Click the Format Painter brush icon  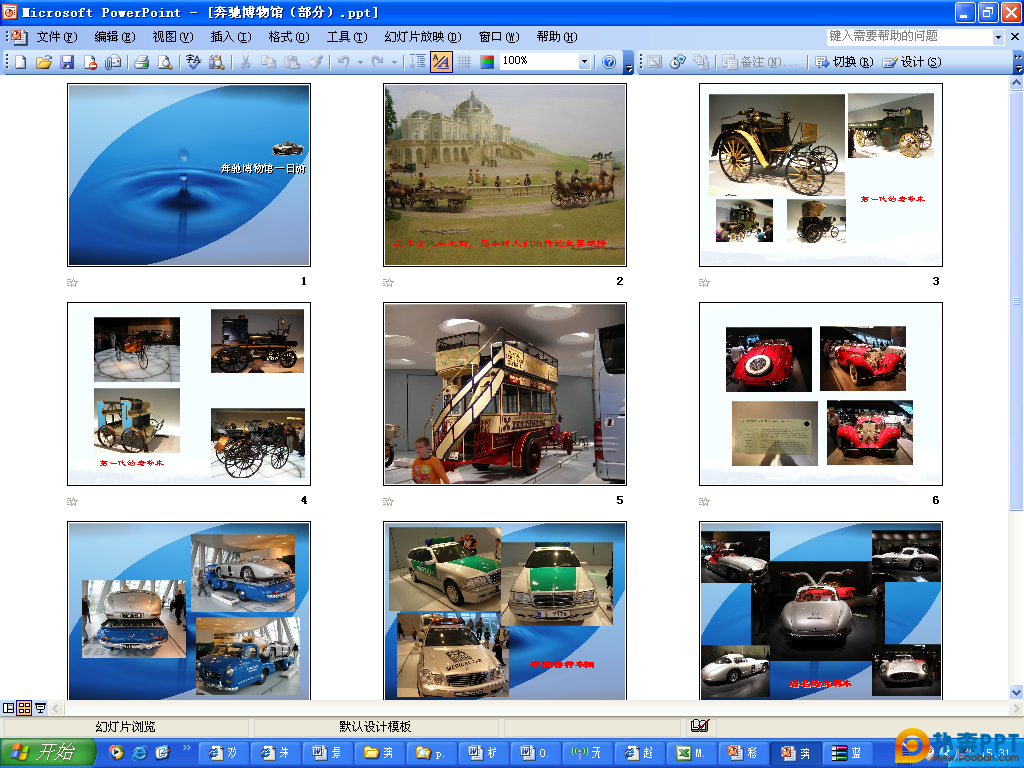[315, 62]
